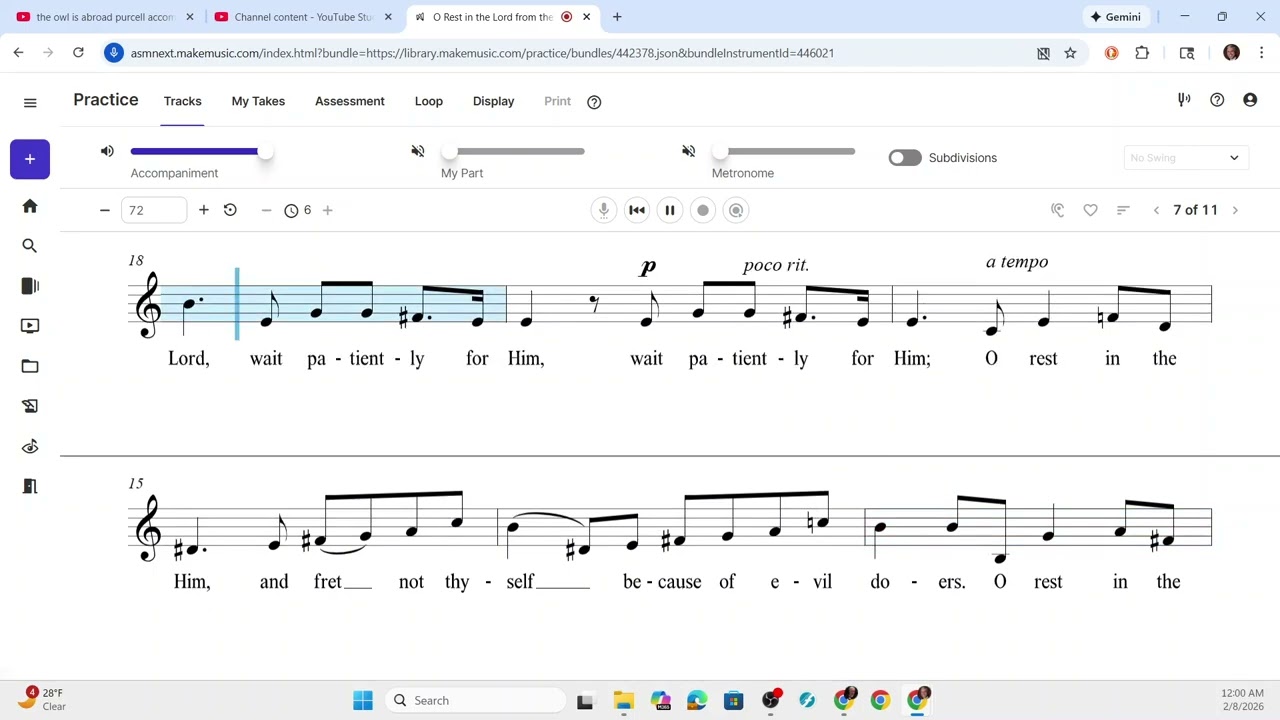Click the Windows taskbar Search box
The height and width of the screenshot is (720, 1280).
coord(476,700)
